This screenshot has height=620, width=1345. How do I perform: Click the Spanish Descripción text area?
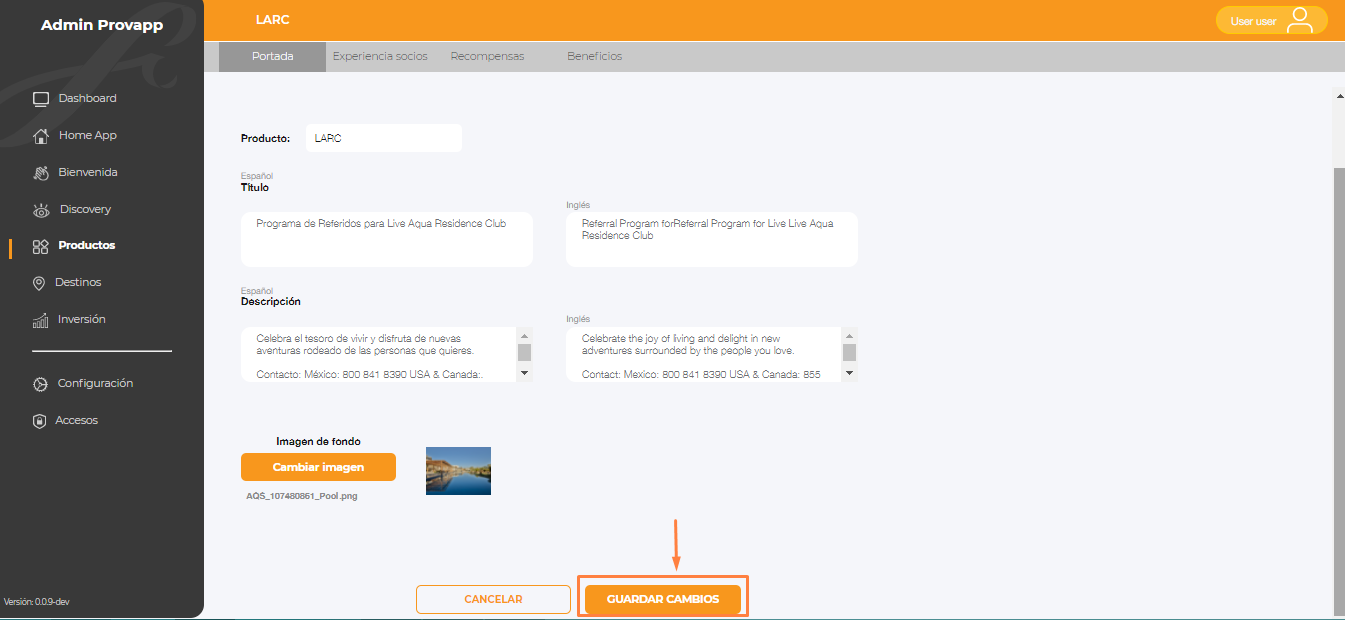[x=378, y=354]
